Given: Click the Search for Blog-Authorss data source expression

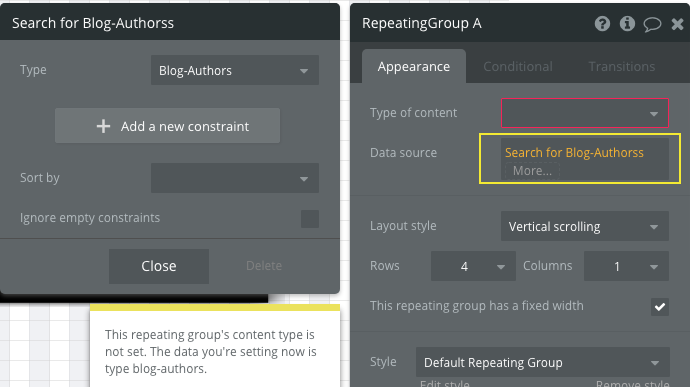Looking at the screenshot, I should coord(574,153).
